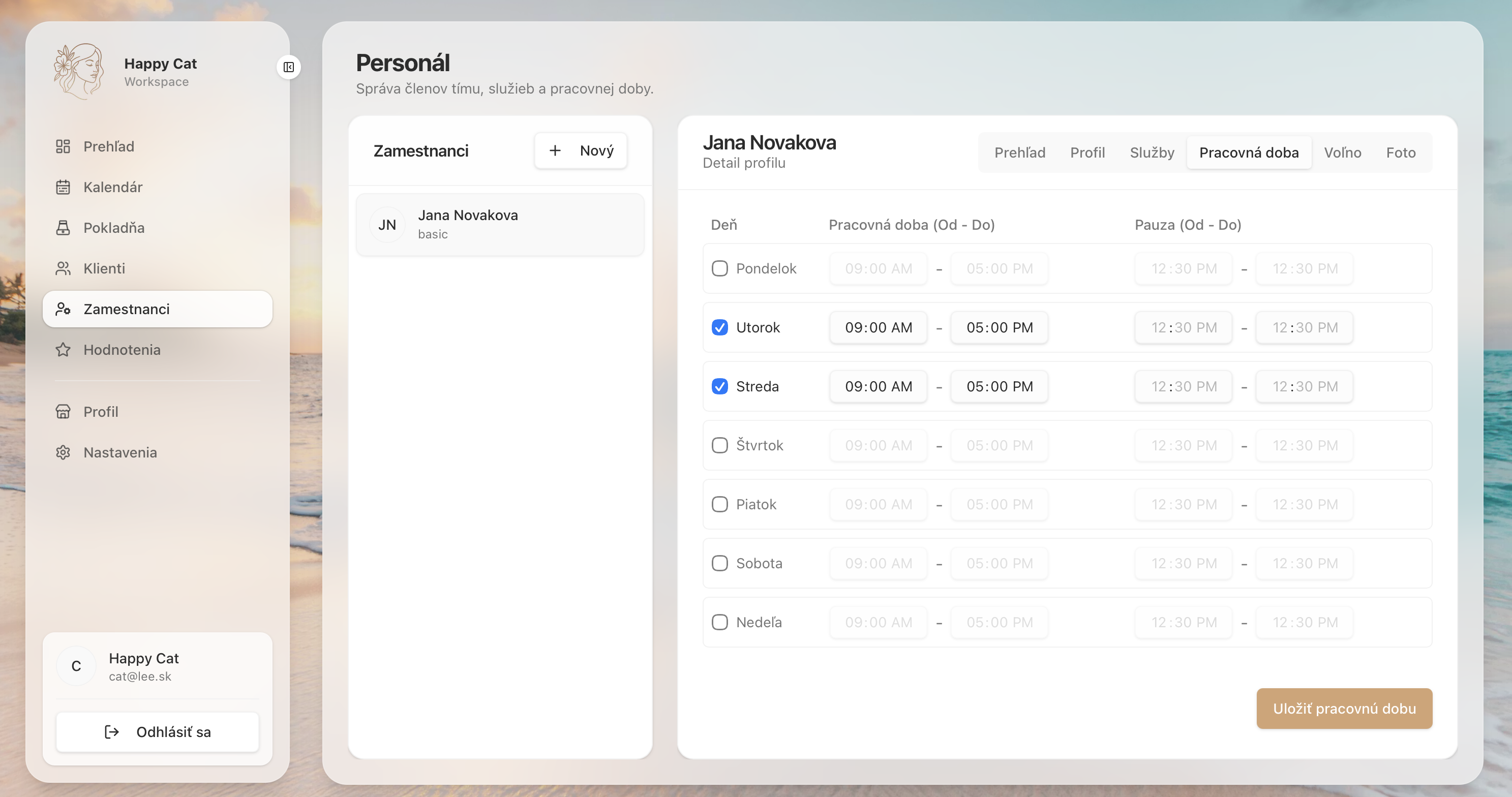This screenshot has height=797, width=1512.
Task: Open the Kalendár calendar icon
Action: [63, 187]
